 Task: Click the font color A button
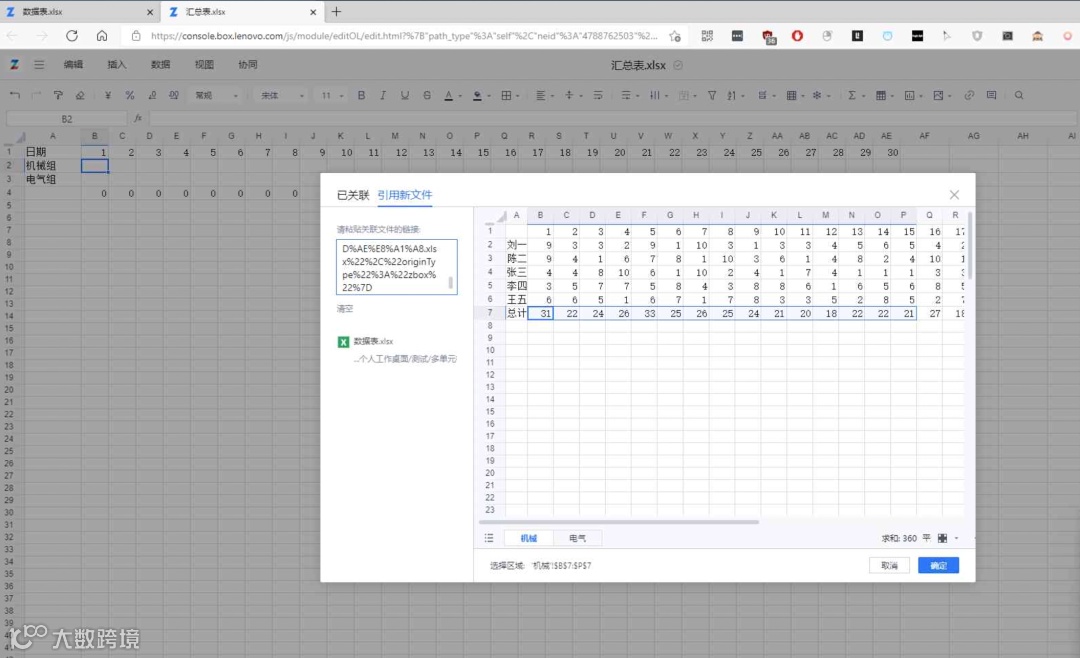coord(448,95)
